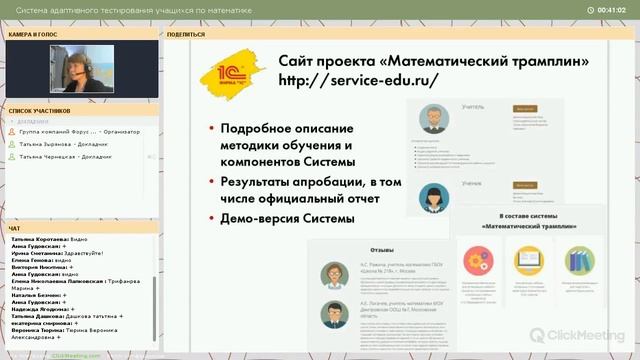Click the brown button in the Учитель card

coord(525,109)
